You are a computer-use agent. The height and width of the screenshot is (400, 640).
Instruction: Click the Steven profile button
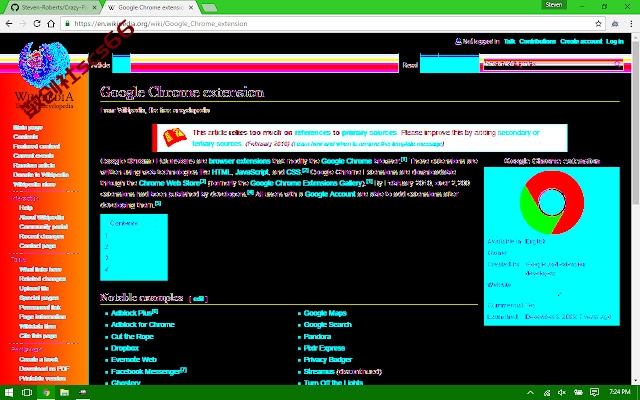point(554,5)
